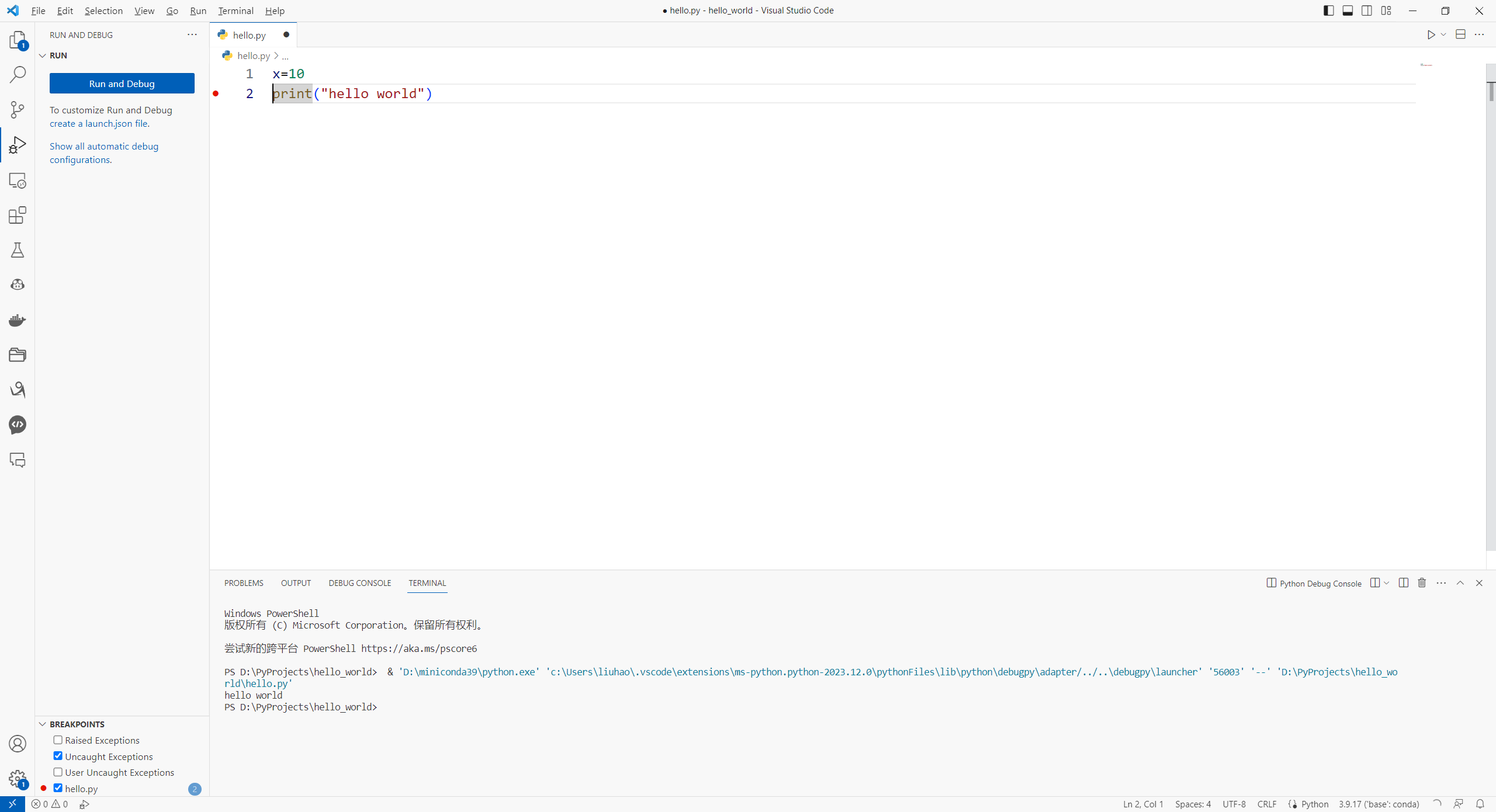Disable Uncaught Exceptions checkbox
The image size is (1496, 812).
coord(58,756)
